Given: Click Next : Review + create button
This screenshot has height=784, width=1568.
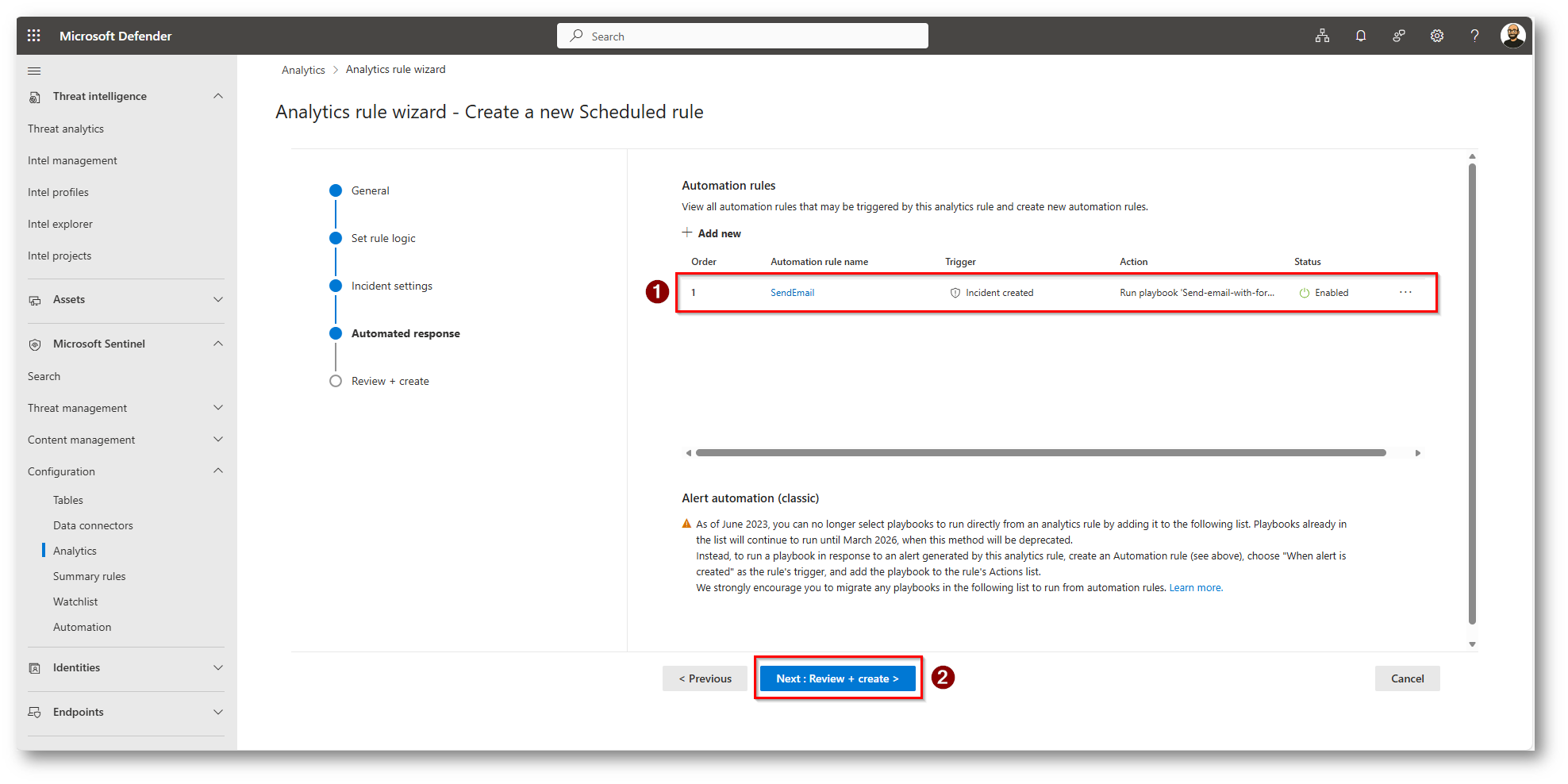Looking at the screenshot, I should pyautogui.click(x=837, y=678).
